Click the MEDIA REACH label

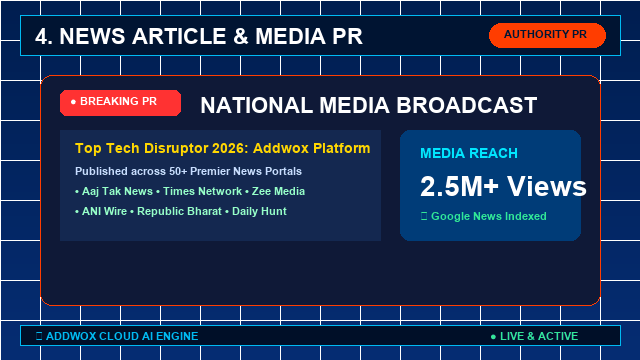pyautogui.click(x=469, y=153)
